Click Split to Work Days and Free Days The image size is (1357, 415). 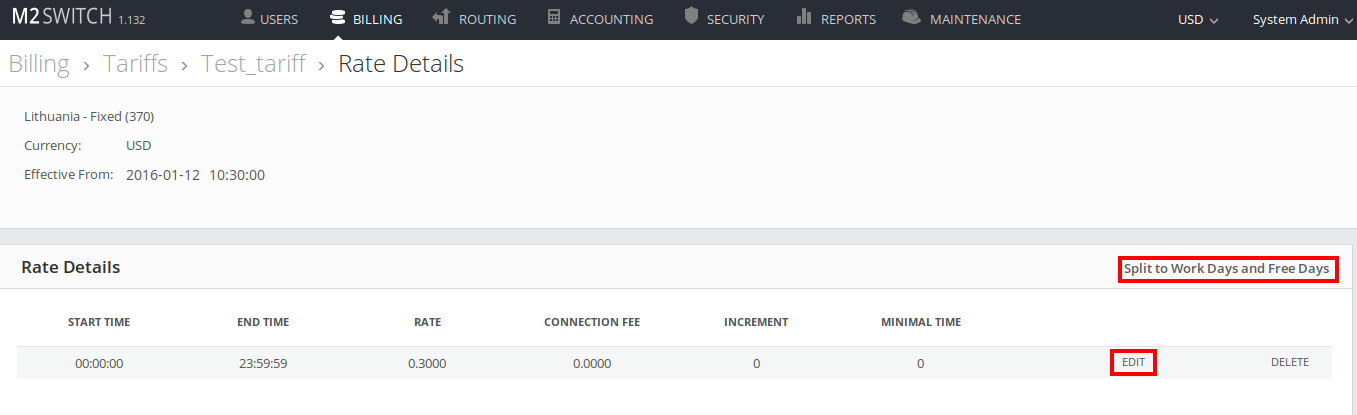point(1226,268)
